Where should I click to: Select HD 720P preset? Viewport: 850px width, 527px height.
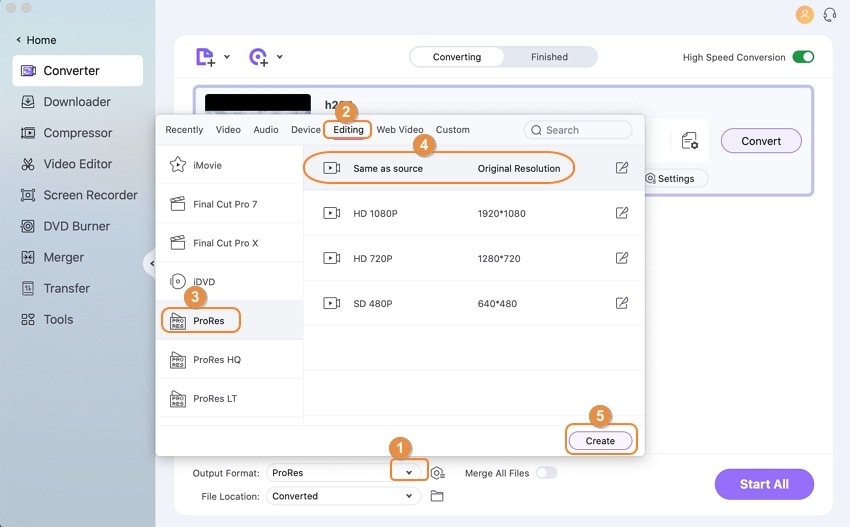pyautogui.click(x=474, y=258)
